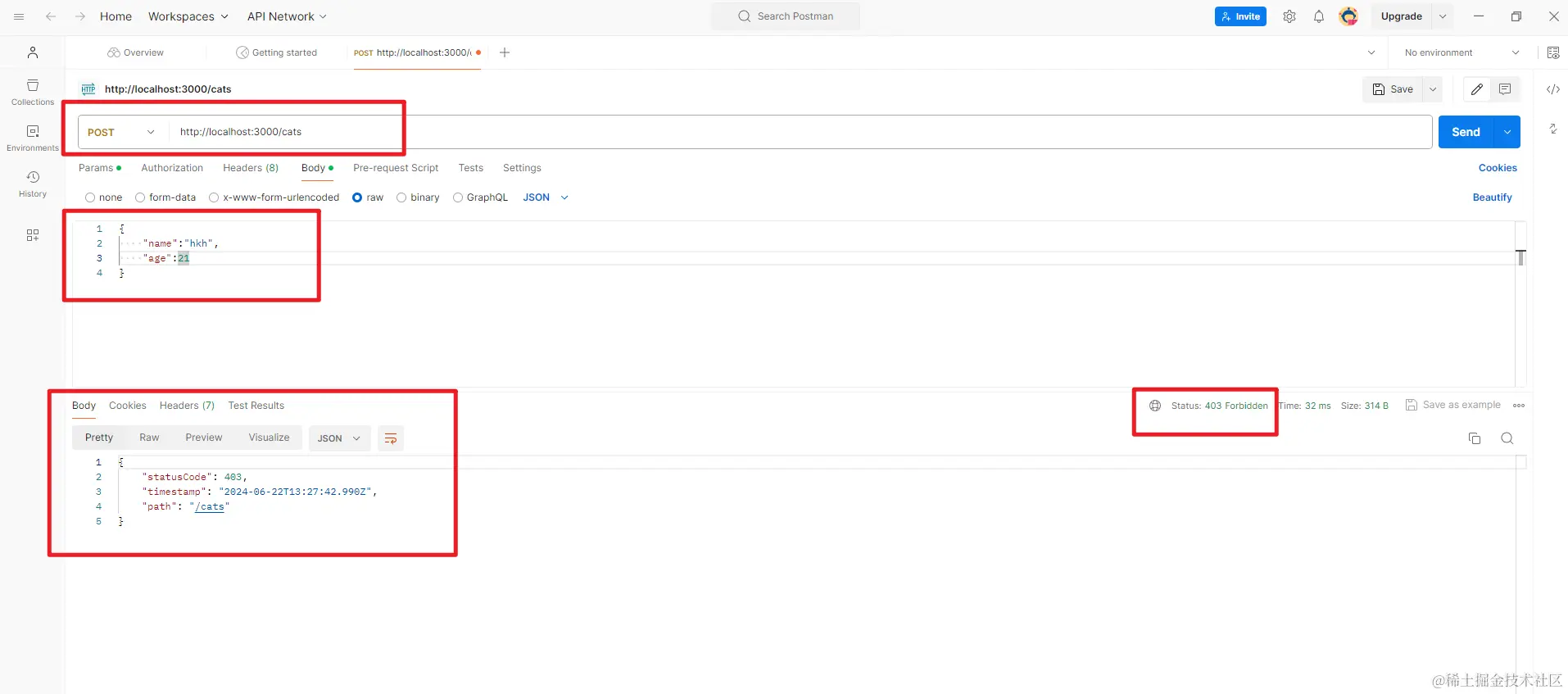Switch to the Authorization tab
1568x694 pixels.
[172, 168]
